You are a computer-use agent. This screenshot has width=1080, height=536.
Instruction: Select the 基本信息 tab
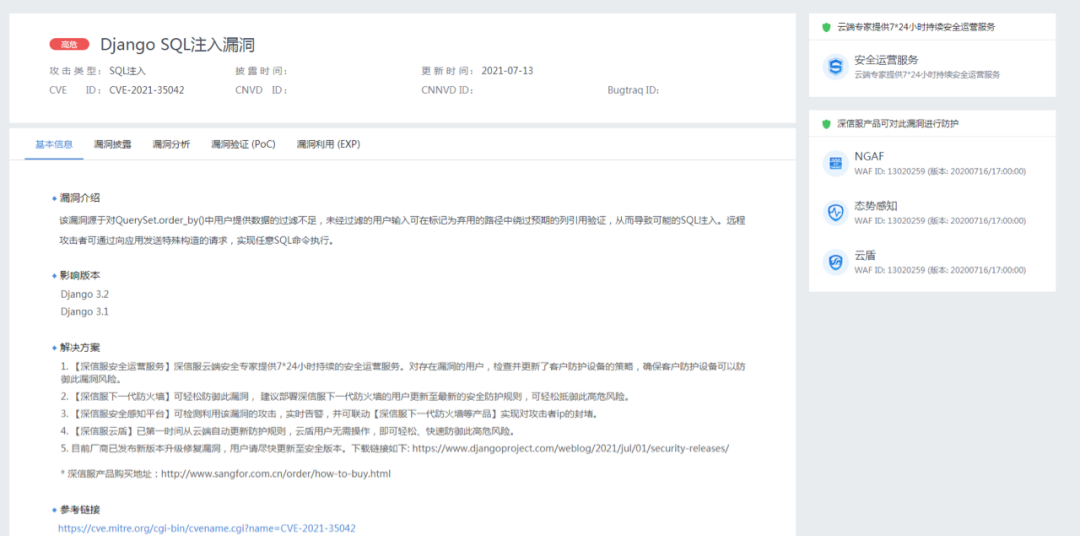point(54,144)
